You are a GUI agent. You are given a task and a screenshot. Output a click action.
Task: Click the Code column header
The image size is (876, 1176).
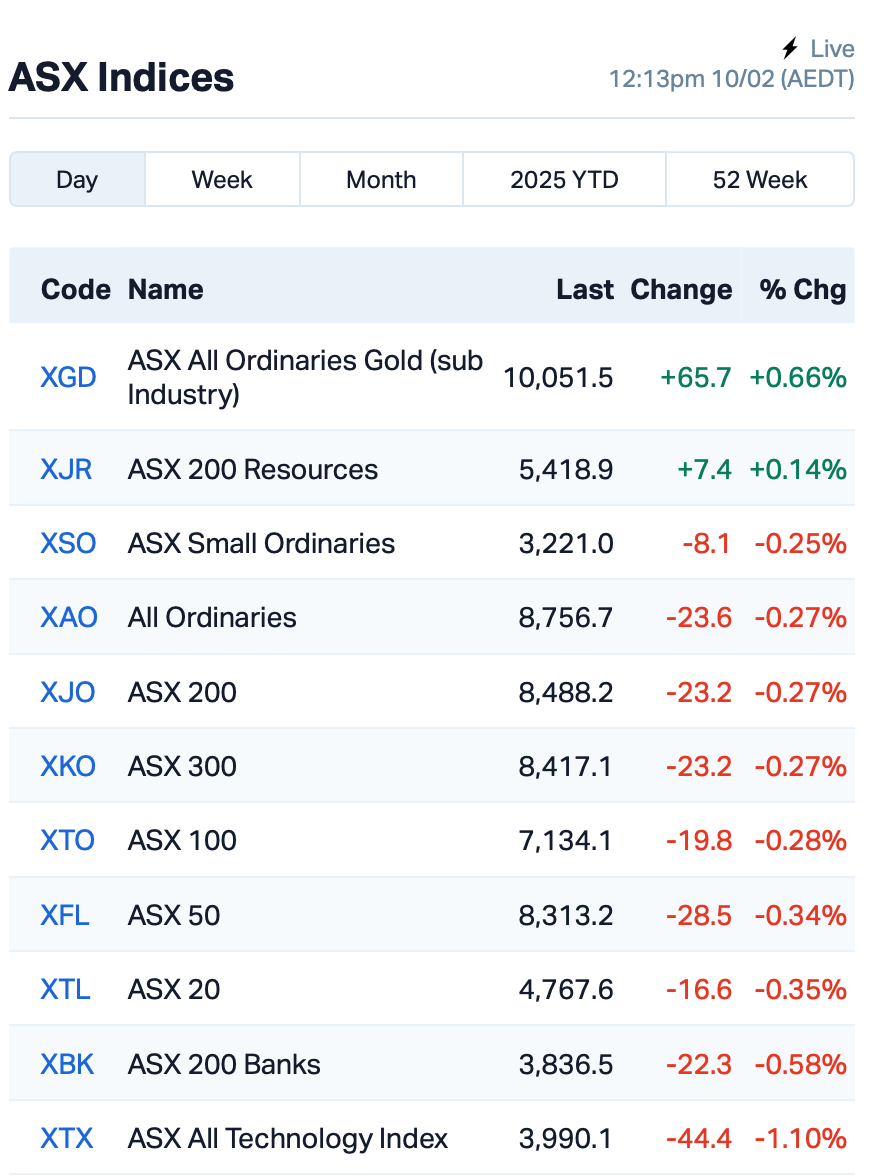[76, 290]
